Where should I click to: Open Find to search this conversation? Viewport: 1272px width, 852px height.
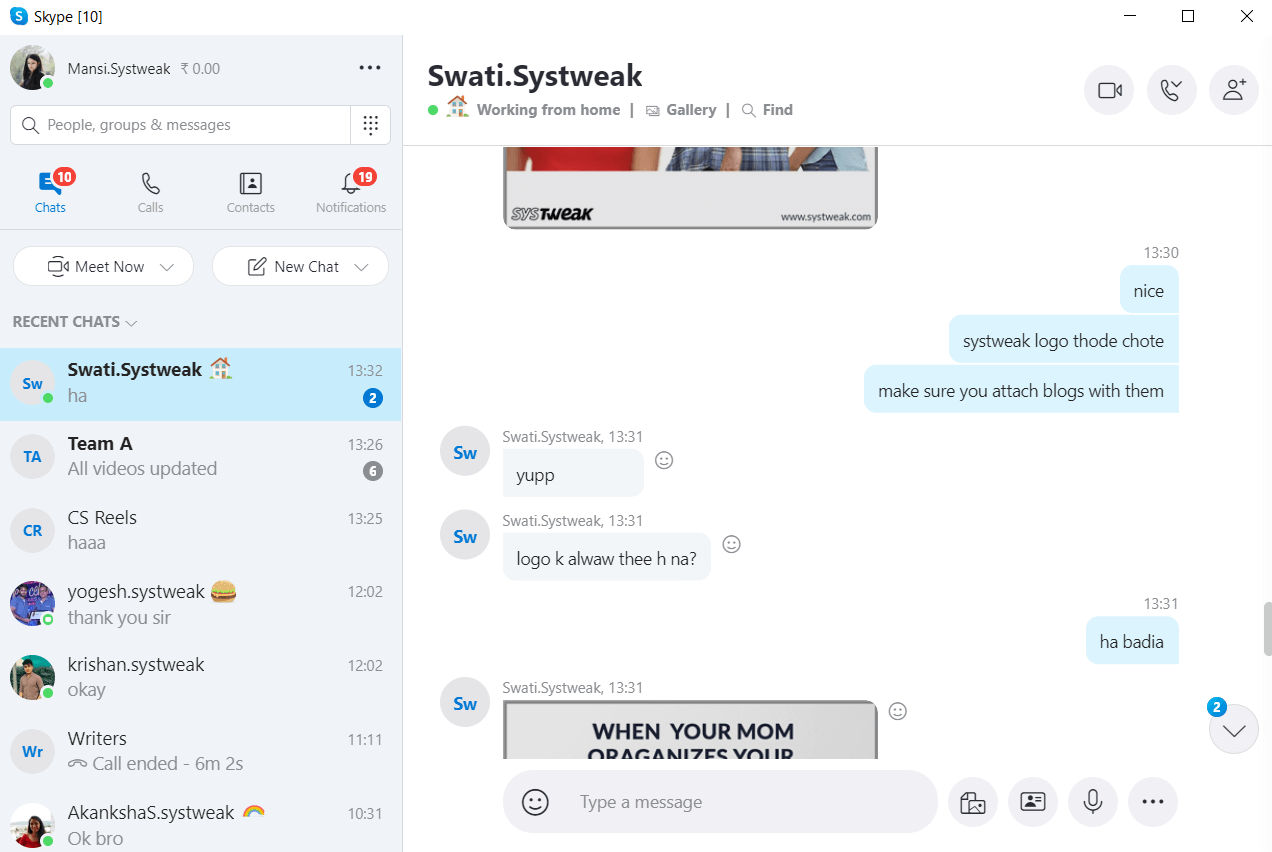point(775,110)
